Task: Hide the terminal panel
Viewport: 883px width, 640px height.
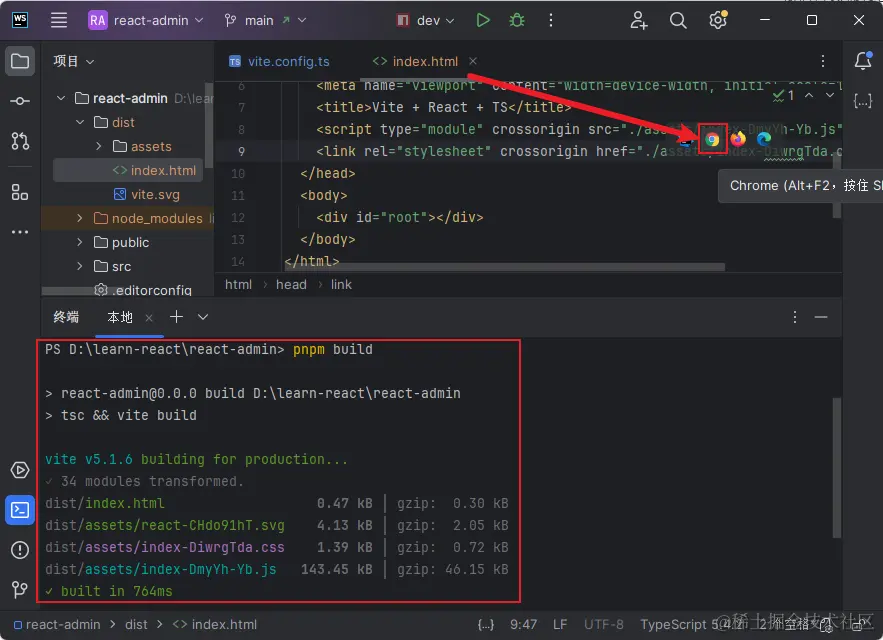Action: tap(821, 317)
